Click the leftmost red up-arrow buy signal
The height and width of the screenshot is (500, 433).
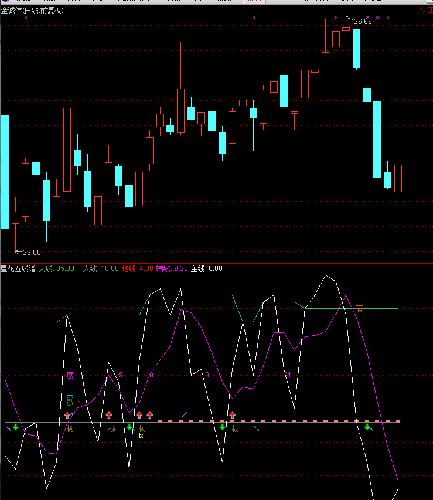[68, 415]
